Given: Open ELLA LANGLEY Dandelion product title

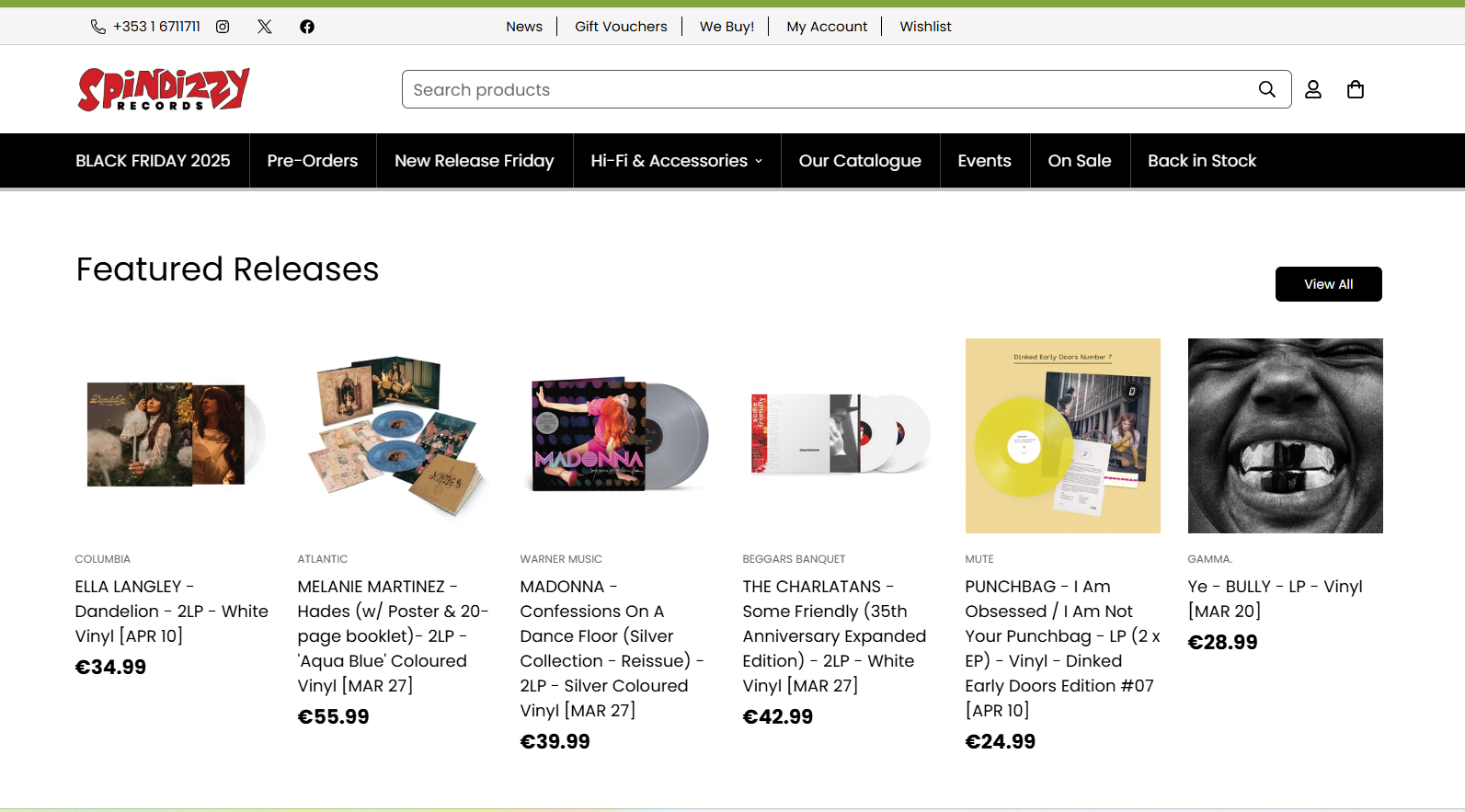Looking at the screenshot, I should tap(172, 612).
